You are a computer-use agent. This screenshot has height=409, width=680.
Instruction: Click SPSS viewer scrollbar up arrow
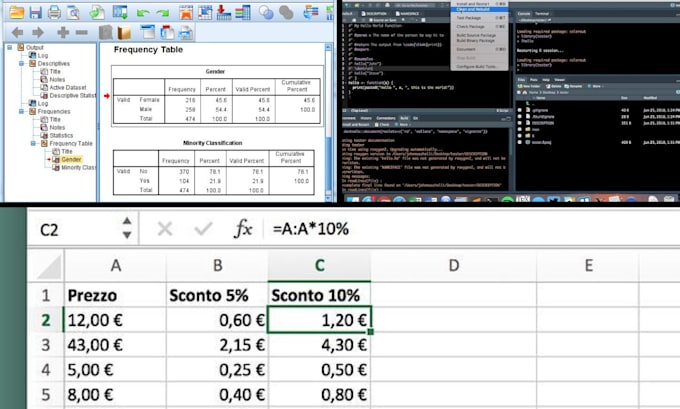pyautogui.click(x=328, y=47)
